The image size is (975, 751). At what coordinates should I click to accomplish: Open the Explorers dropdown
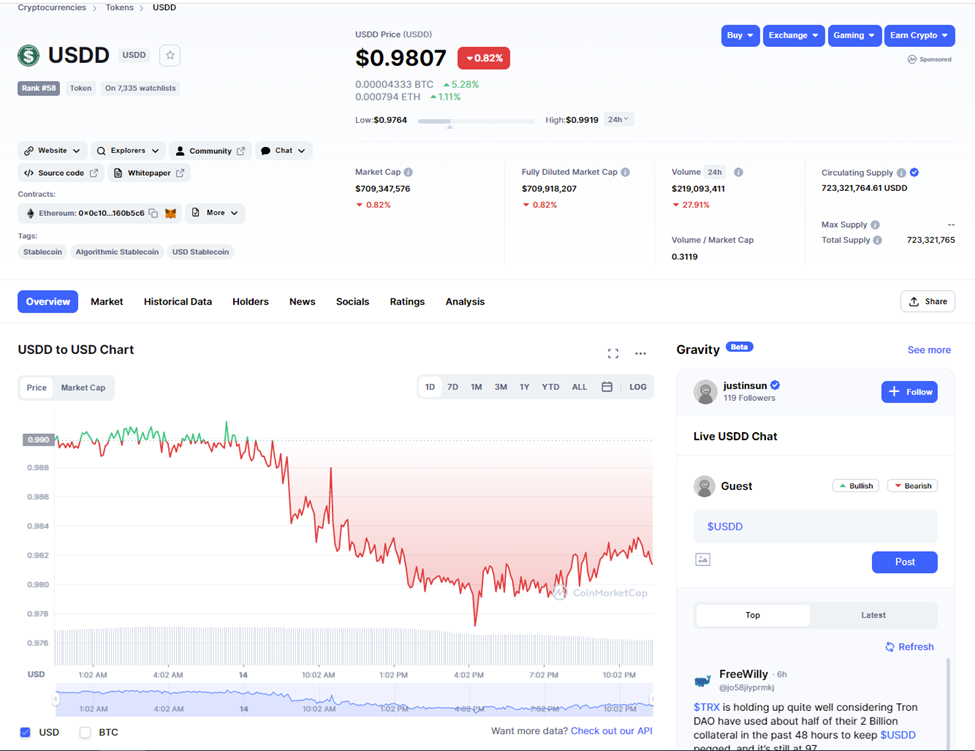[x=127, y=150]
